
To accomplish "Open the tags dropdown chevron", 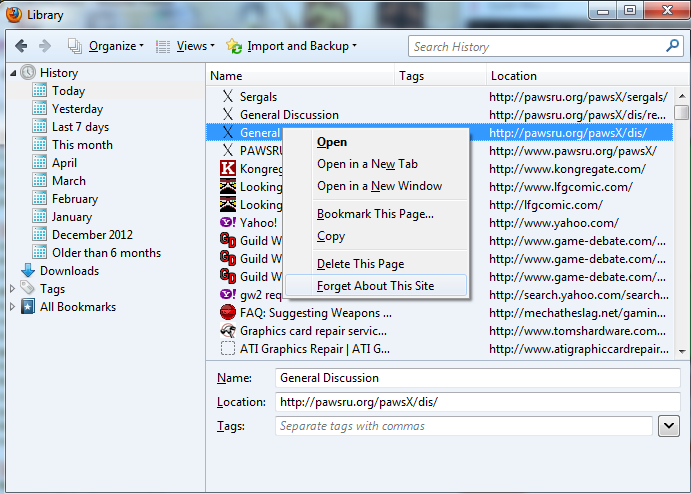I will [669, 426].
